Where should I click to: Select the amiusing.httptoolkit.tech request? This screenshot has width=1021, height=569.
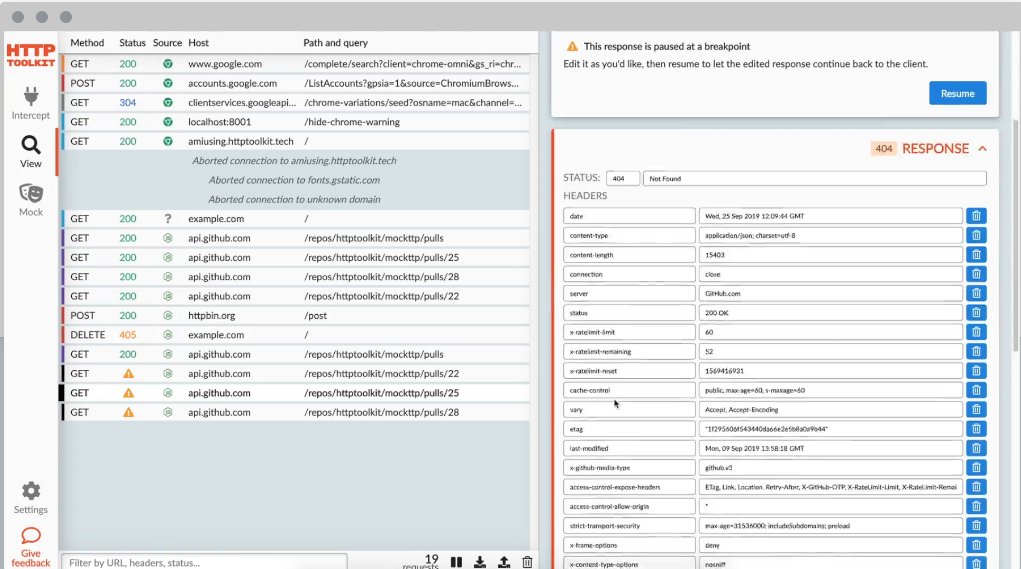(296, 141)
